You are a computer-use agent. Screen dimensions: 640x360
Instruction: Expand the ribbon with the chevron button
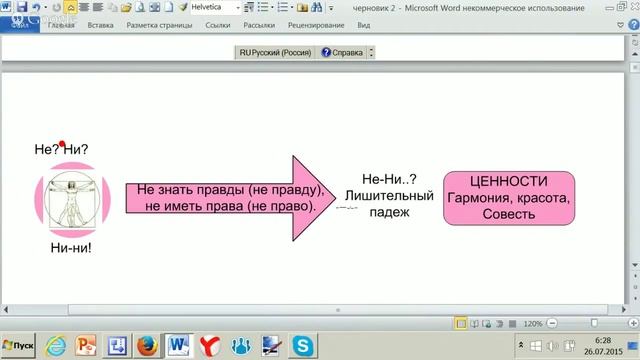click(x=620, y=25)
